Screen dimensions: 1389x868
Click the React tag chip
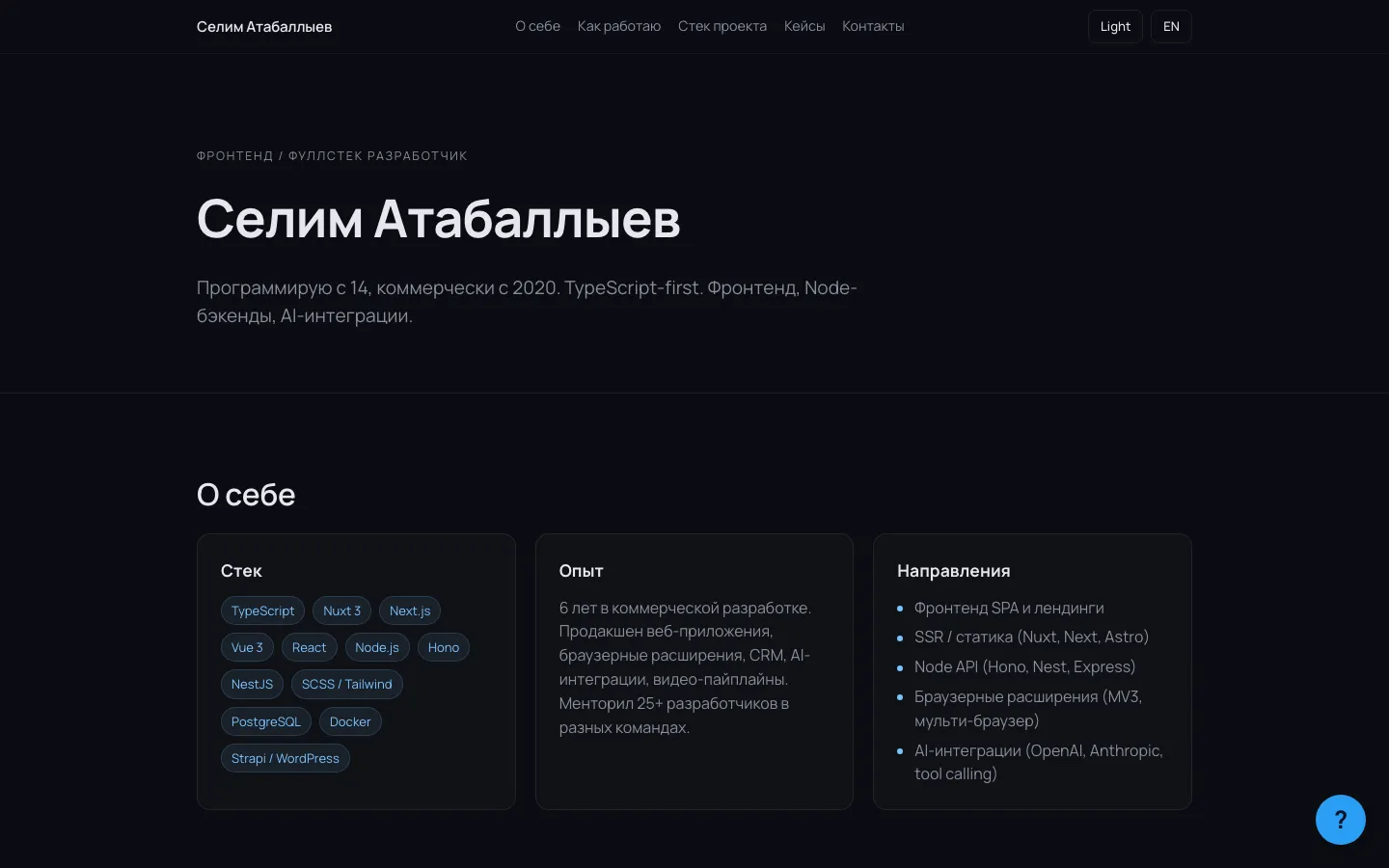pos(309,647)
